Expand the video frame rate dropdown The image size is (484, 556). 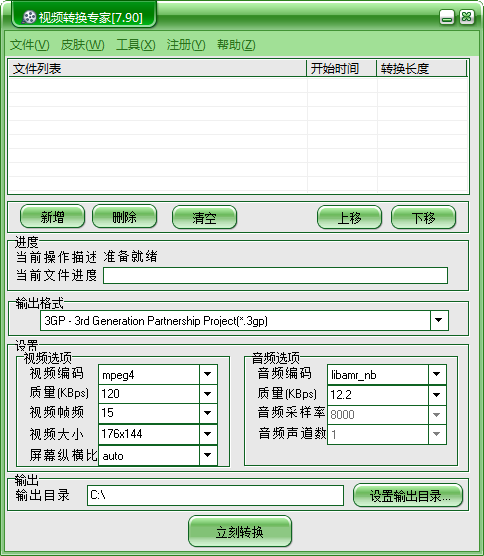pyautogui.click(x=208, y=413)
